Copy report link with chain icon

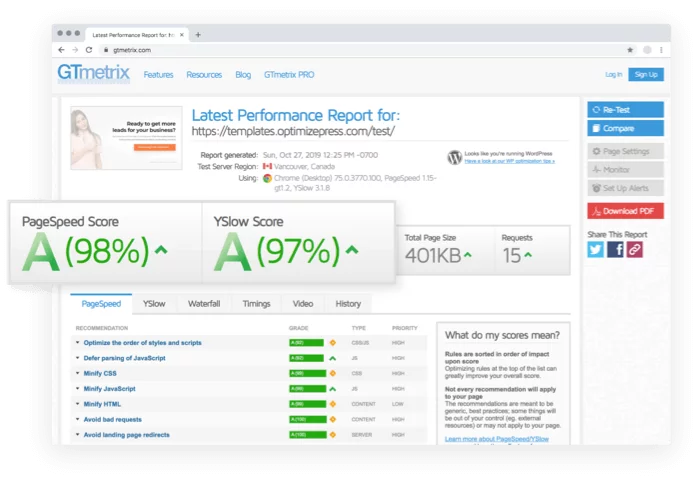click(x=634, y=249)
